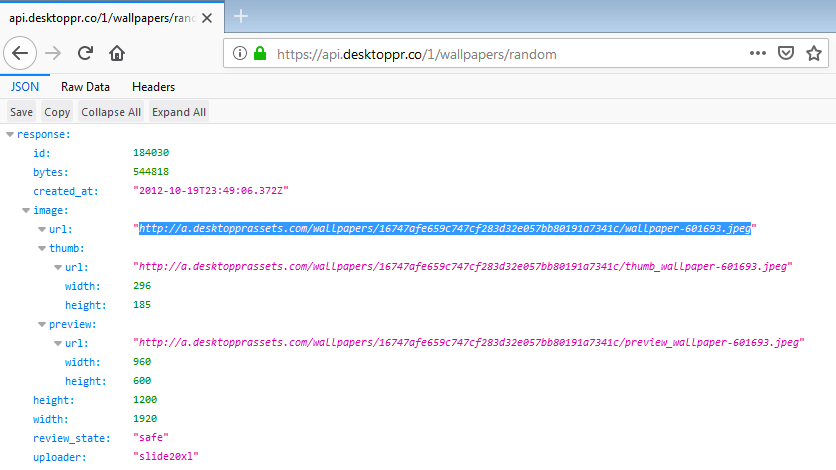This screenshot has height=470, width=836.
Task: Select the preview width value 960
Action: [142, 362]
